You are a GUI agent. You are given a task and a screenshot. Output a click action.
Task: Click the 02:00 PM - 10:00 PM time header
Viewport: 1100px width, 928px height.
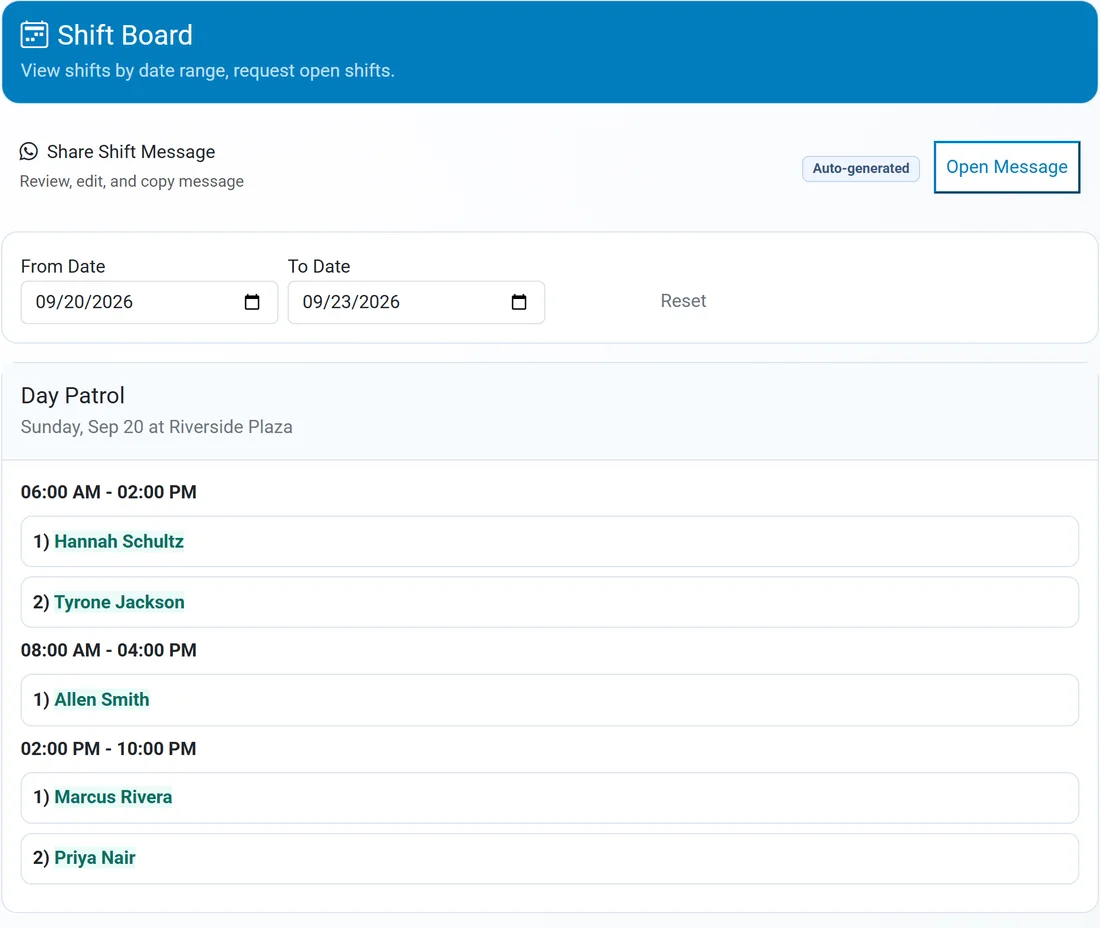[x=109, y=748]
